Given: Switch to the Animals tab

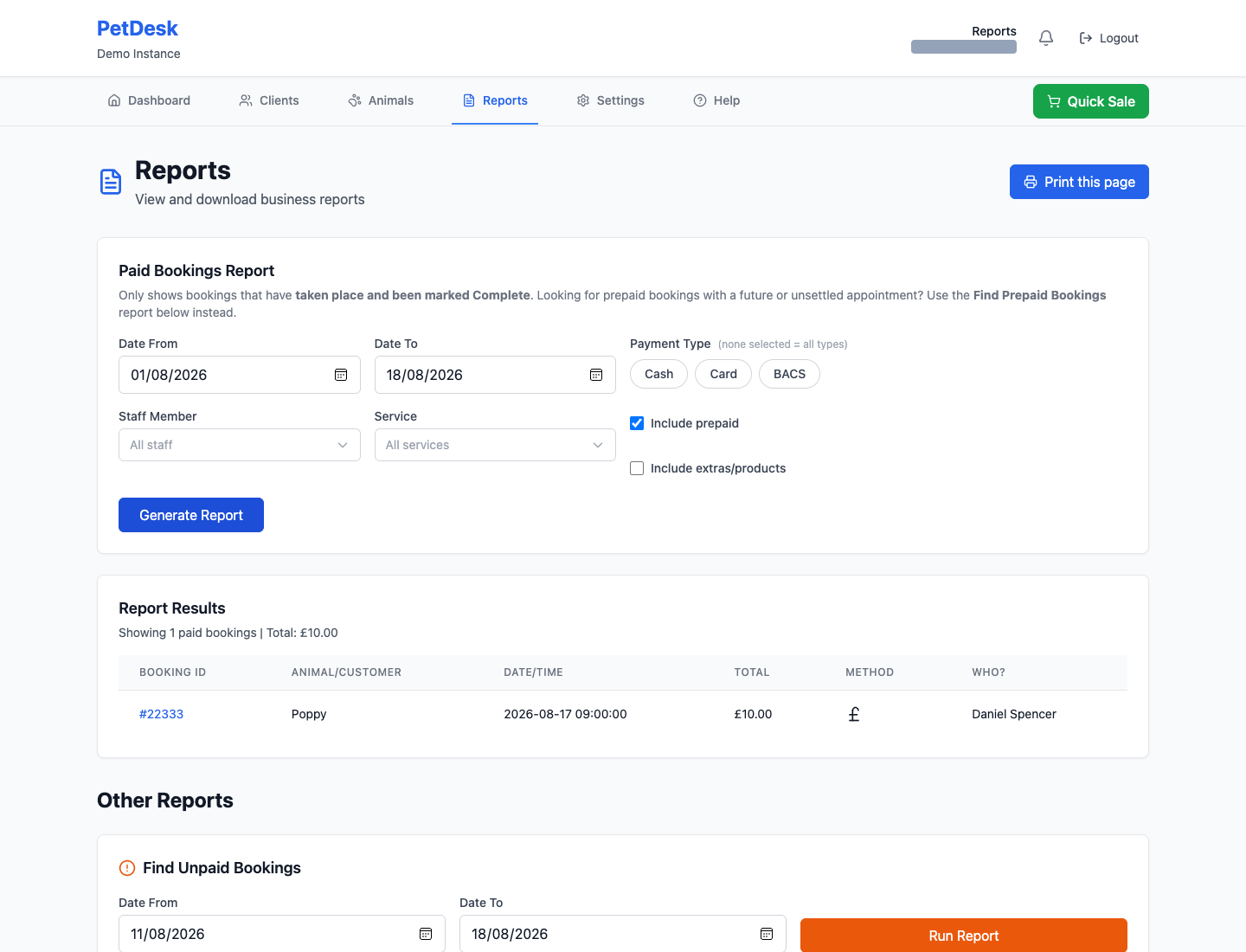Looking at the screenshot, I should click(x=381, y=100).
